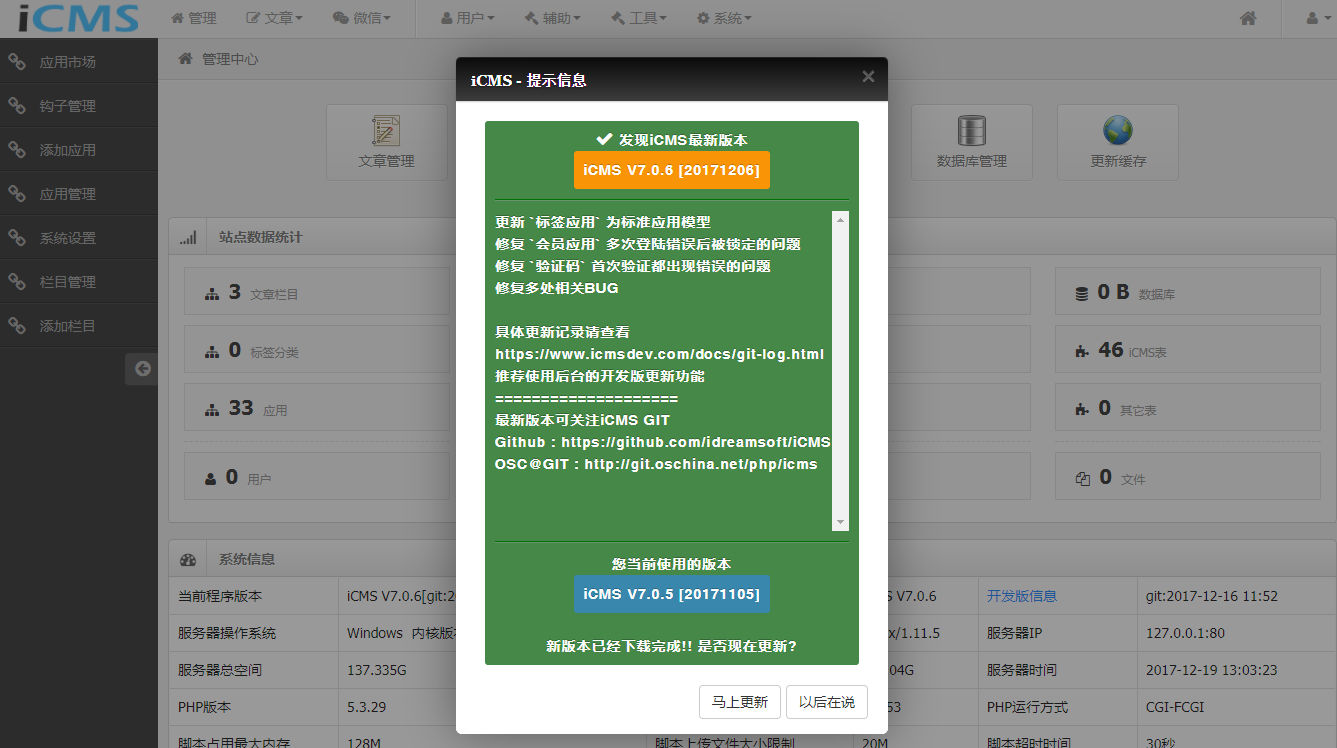The image size is (1337, 748).
Task: Click the iCMS logo
Action: pyautogui.click(x=78, y=18)
